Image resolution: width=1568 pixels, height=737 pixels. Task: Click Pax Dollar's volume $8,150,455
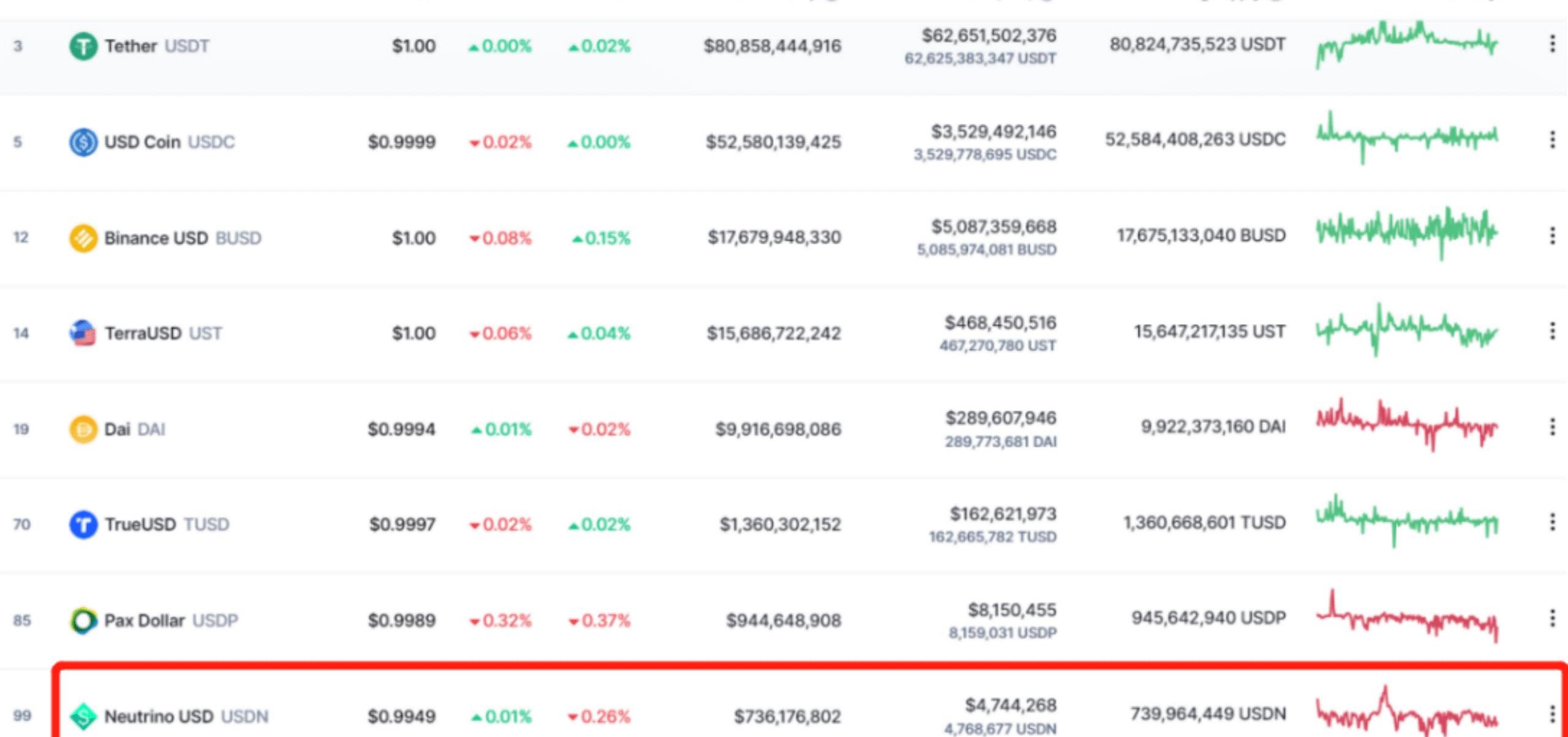1012,610
